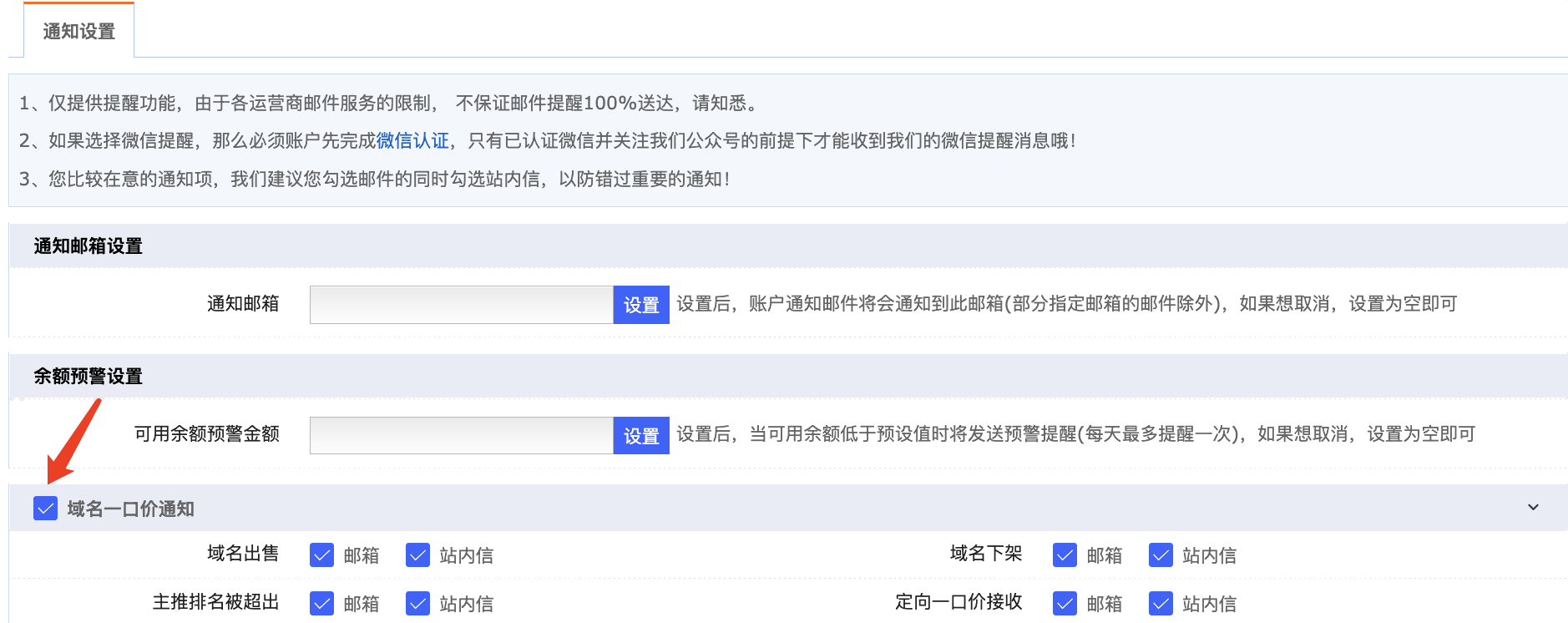Disable 邮箱 for 主推排名被超出
Screen dimensions: 1568x623
click(x=321, y=603)
